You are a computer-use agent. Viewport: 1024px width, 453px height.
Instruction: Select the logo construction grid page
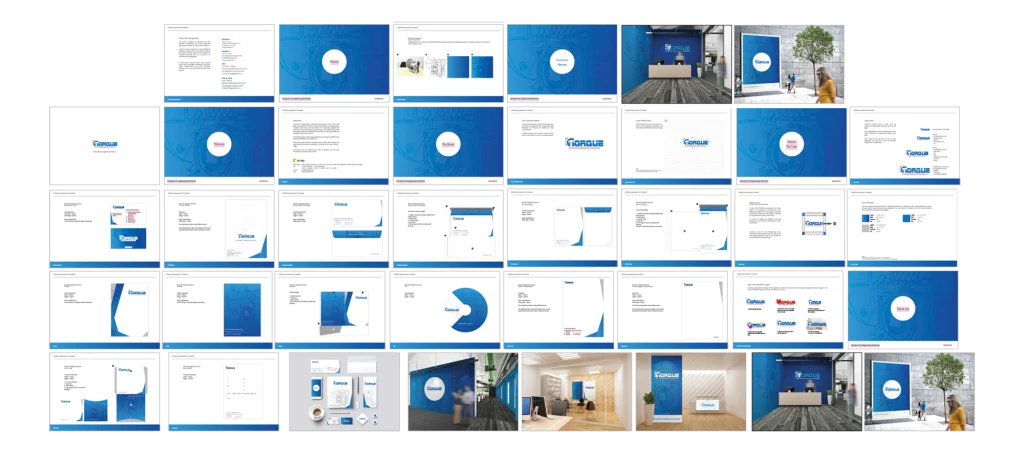(x=677, y=146)
